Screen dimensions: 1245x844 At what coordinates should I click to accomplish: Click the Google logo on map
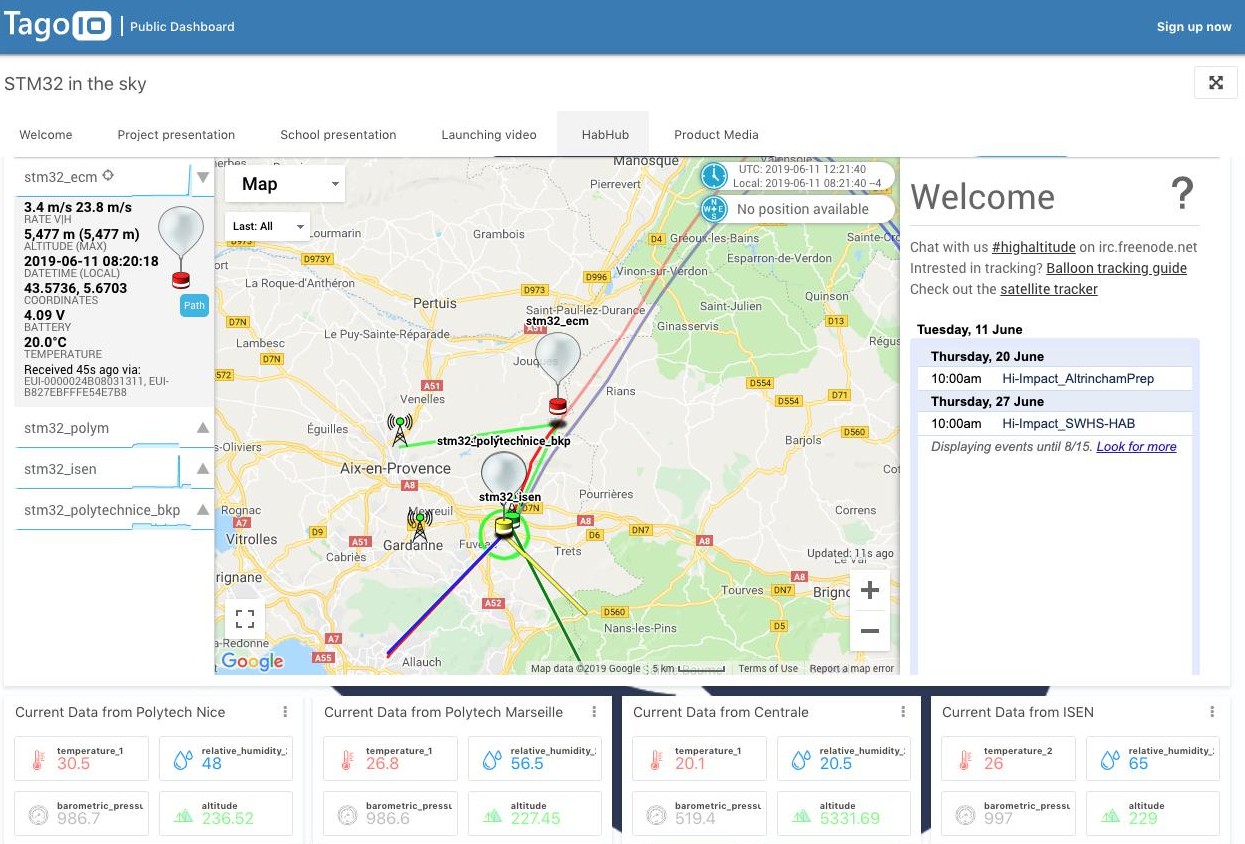click(x=252, y=661)
